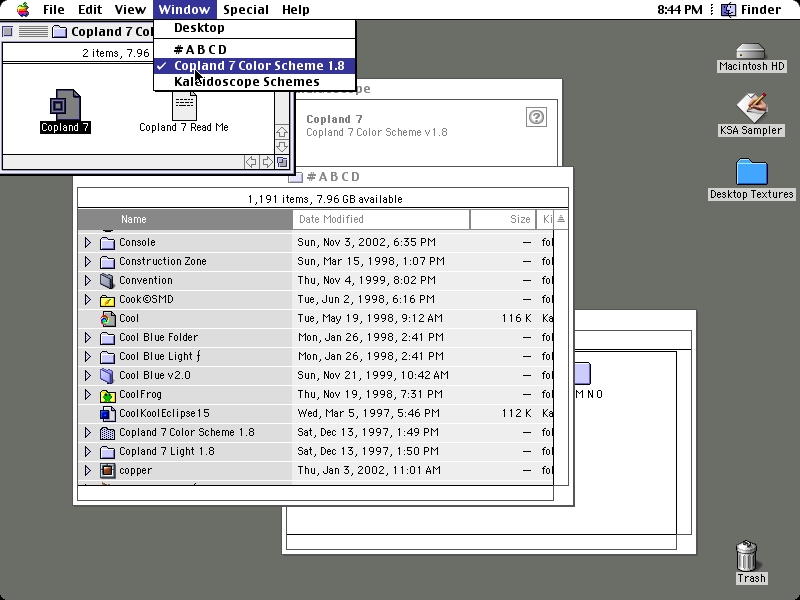The height and width of the screenshot is (600, 800).
Task: Expand the Cook©SMD folder
Action: tap(88, 299)
